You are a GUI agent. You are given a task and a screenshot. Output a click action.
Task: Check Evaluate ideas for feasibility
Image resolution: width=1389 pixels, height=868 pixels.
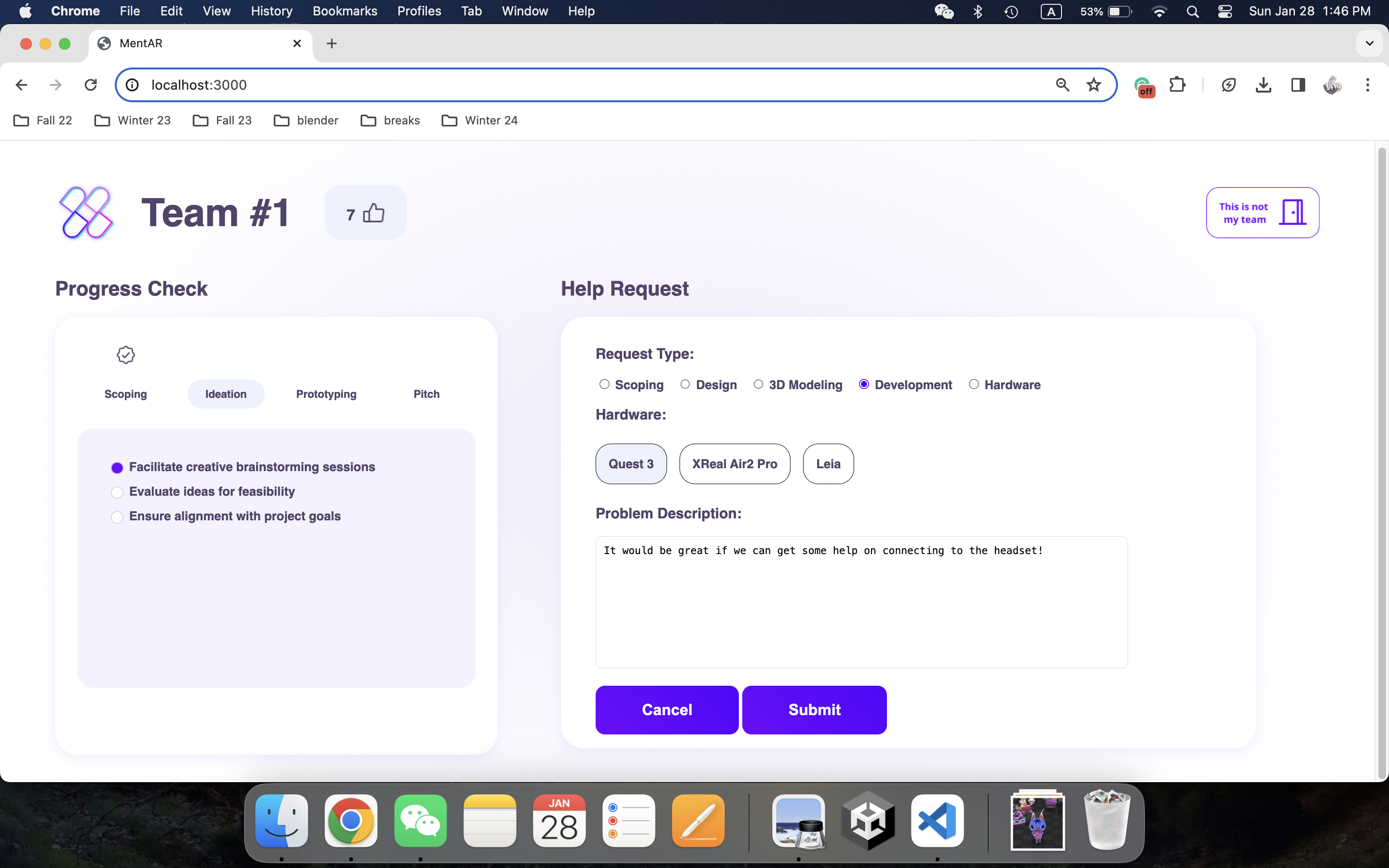pyautogui.click(x=117, y=492)
